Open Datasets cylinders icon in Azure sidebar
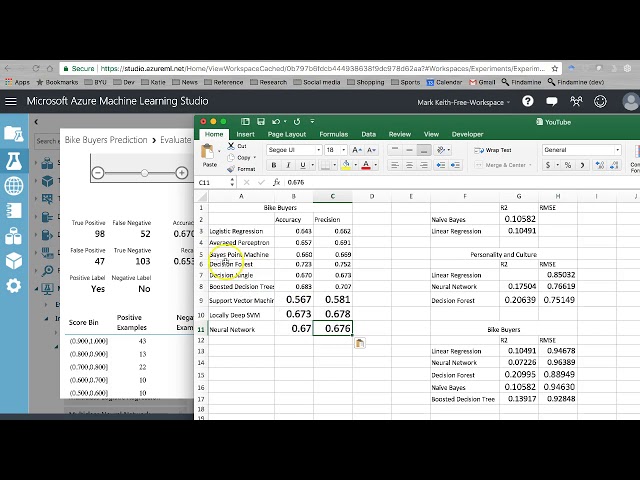Image resolution: width=640 pixels, height=480 pixels. pos(13,236)
